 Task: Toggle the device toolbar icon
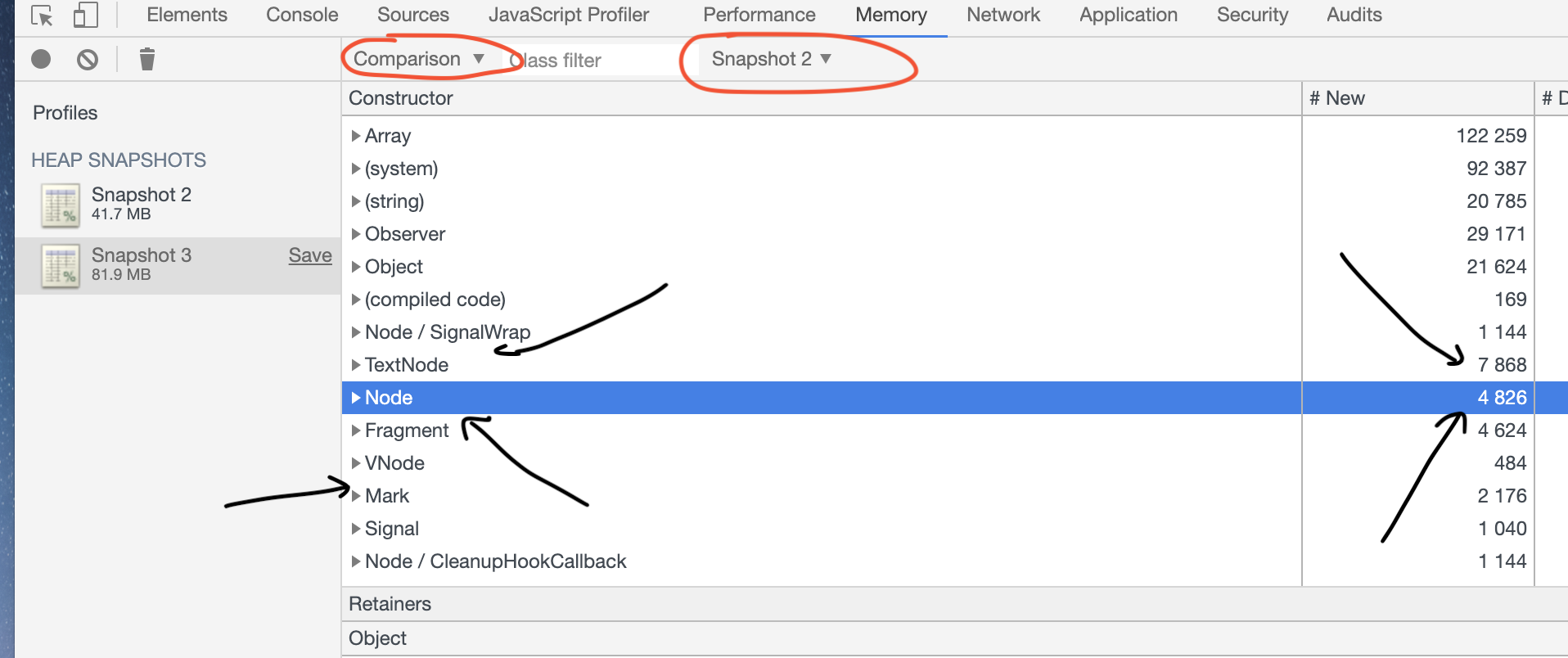click(x=86, y=15)
